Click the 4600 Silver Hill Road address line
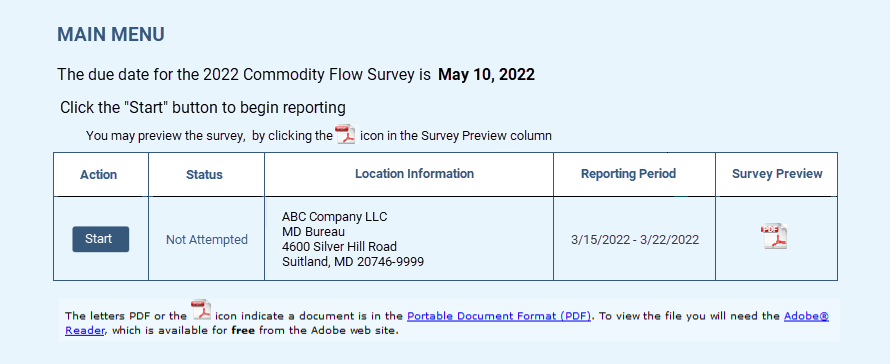Viewport: 890px width, 364px height. (339, 247)
